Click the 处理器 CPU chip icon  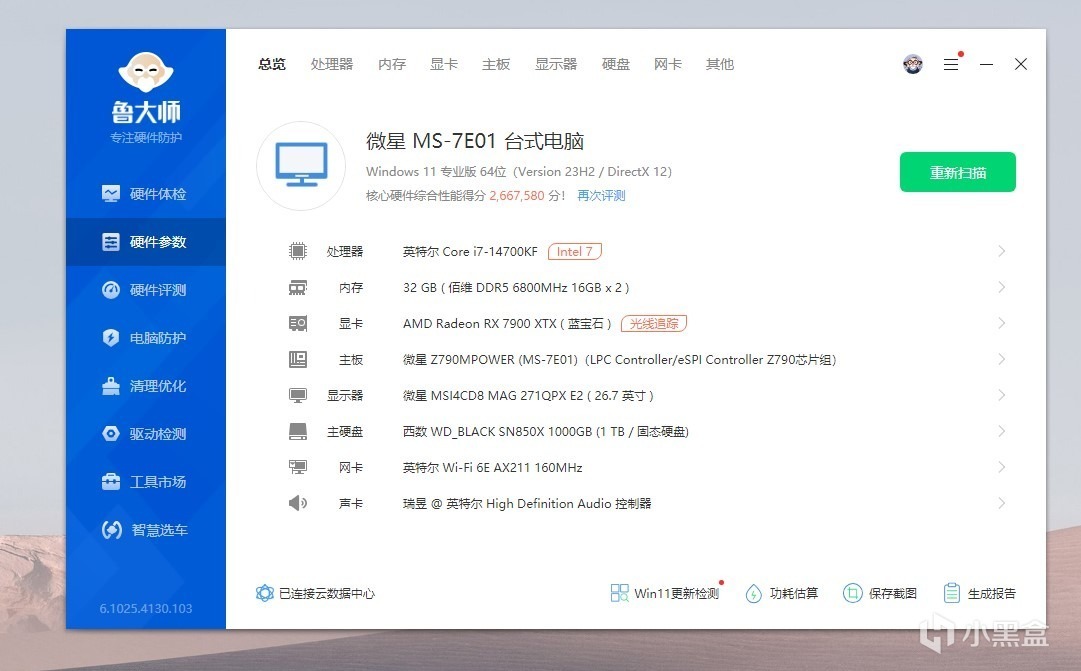point(298,251)
